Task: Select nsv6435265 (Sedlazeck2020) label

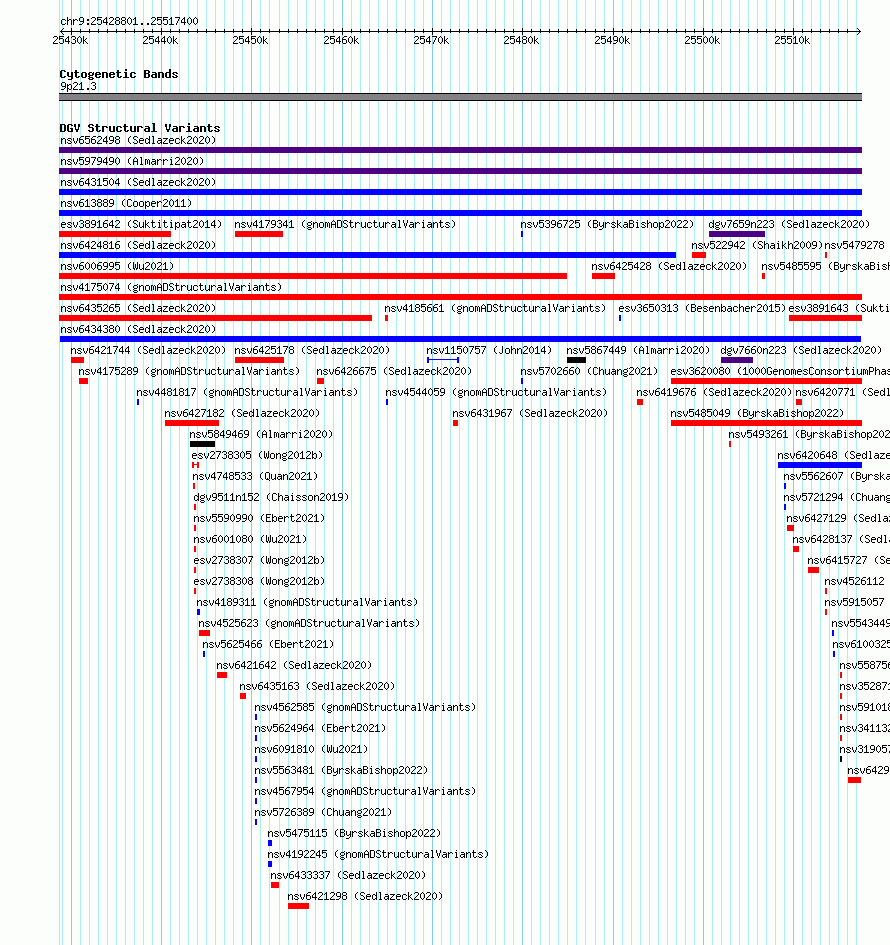Action: click(x=138, y=309)
